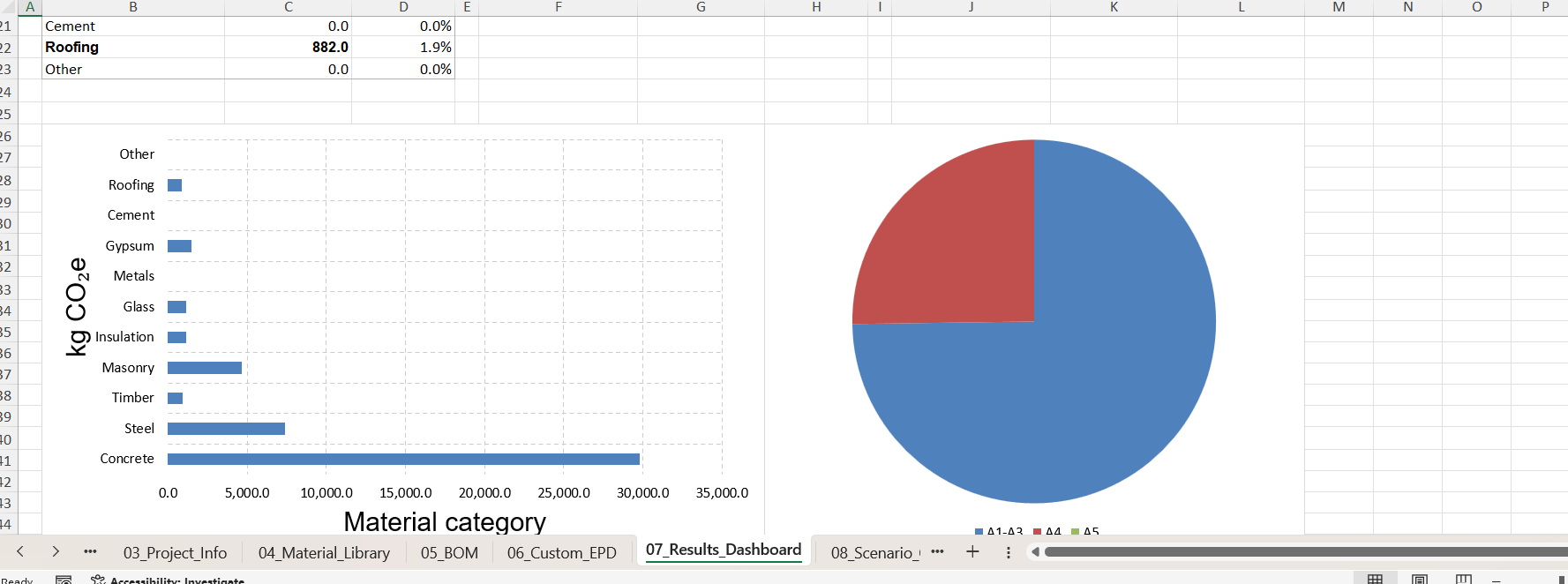1568x584 pixels.
Task: Switch to Page Break Preview view
Action: 1464,579
